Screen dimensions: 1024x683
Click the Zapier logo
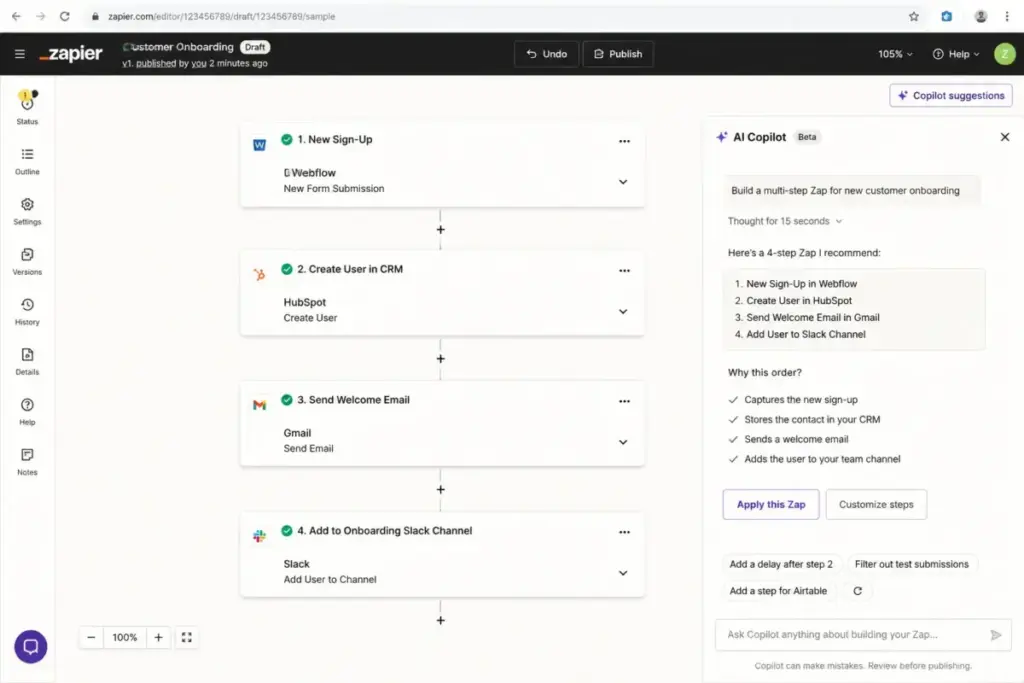tap(71, 54)
